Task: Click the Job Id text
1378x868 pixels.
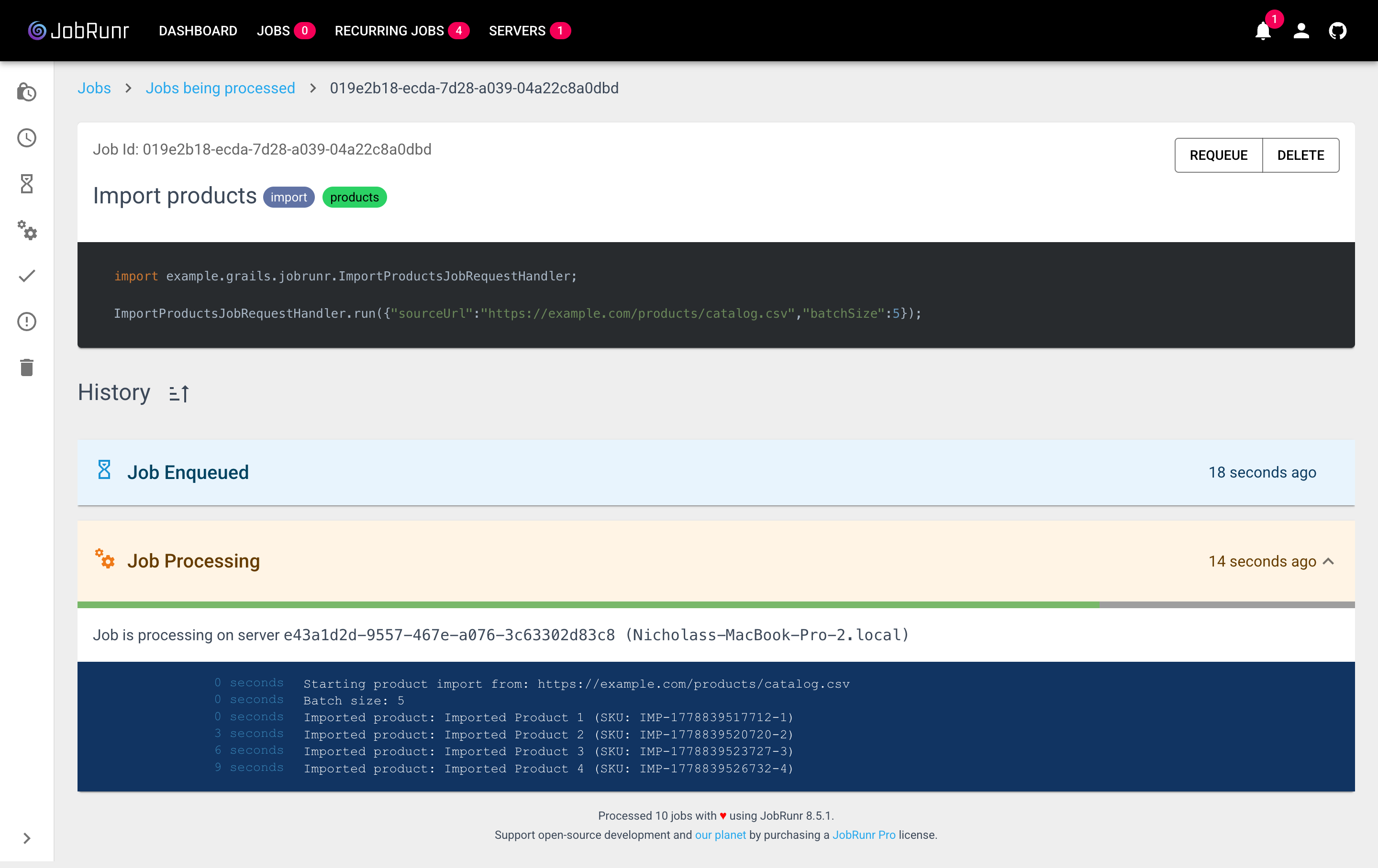Action: point(262,149)
